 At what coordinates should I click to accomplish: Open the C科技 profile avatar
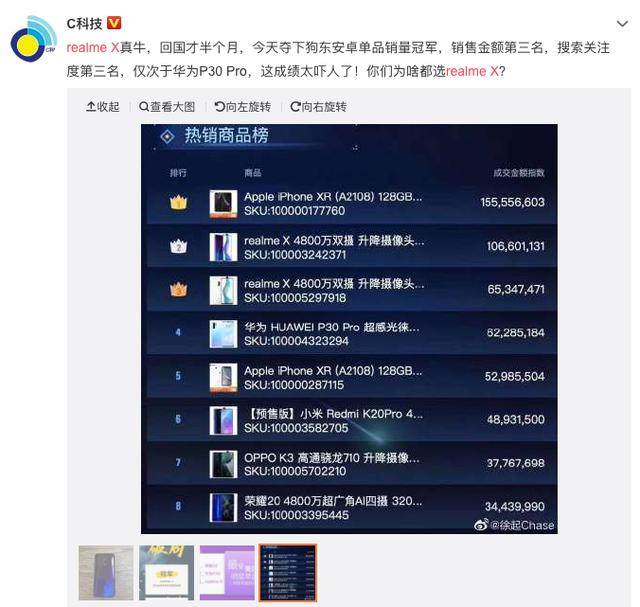tap(34, 39)
